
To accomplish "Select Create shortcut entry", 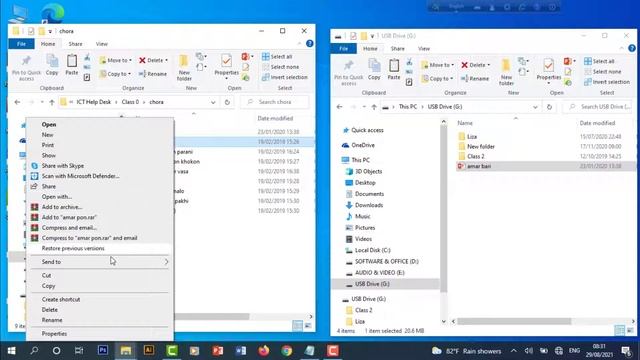I will click(x=61, y=299).
